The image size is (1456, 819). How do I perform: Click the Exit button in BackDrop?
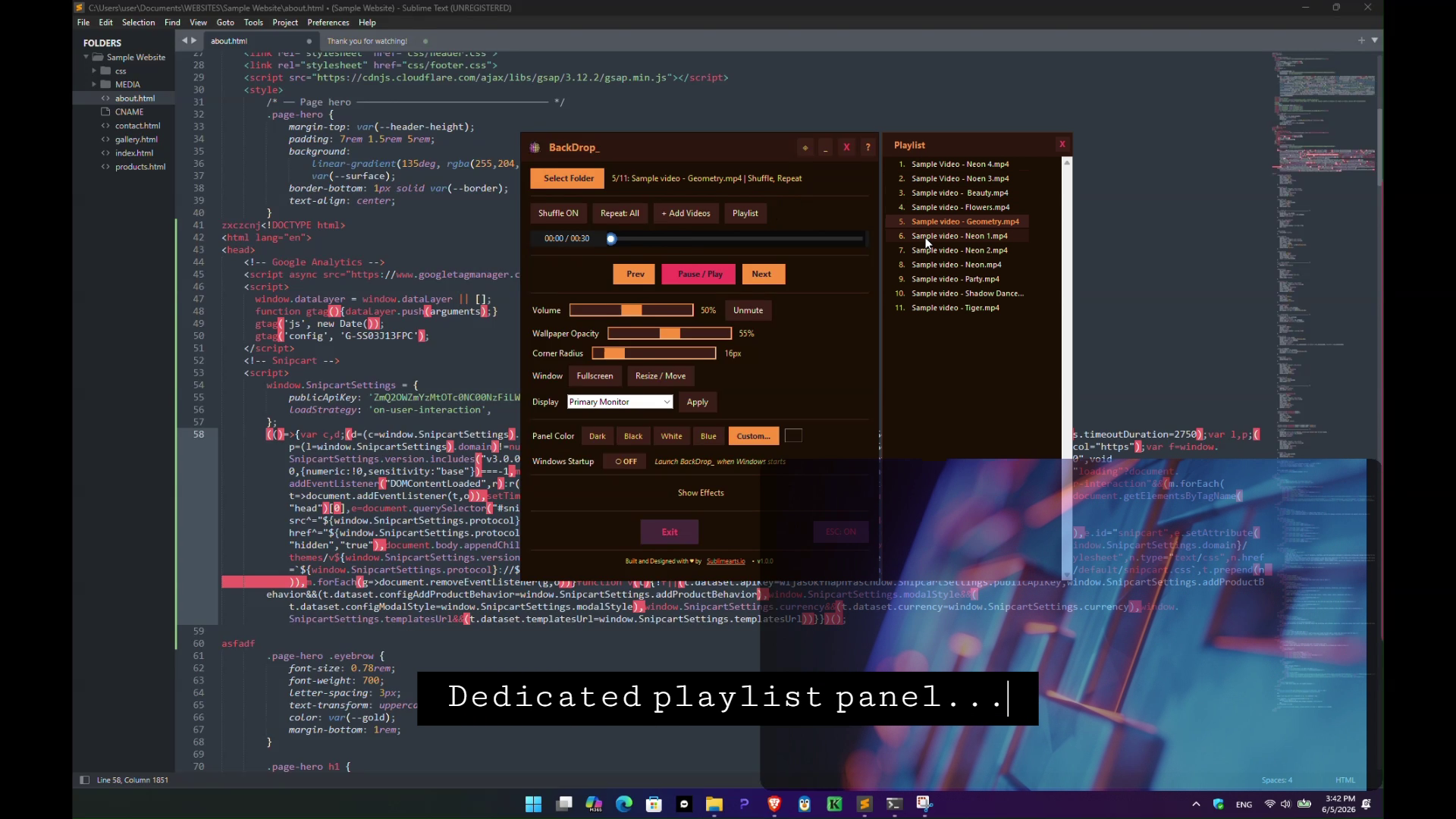click(670, 532)
